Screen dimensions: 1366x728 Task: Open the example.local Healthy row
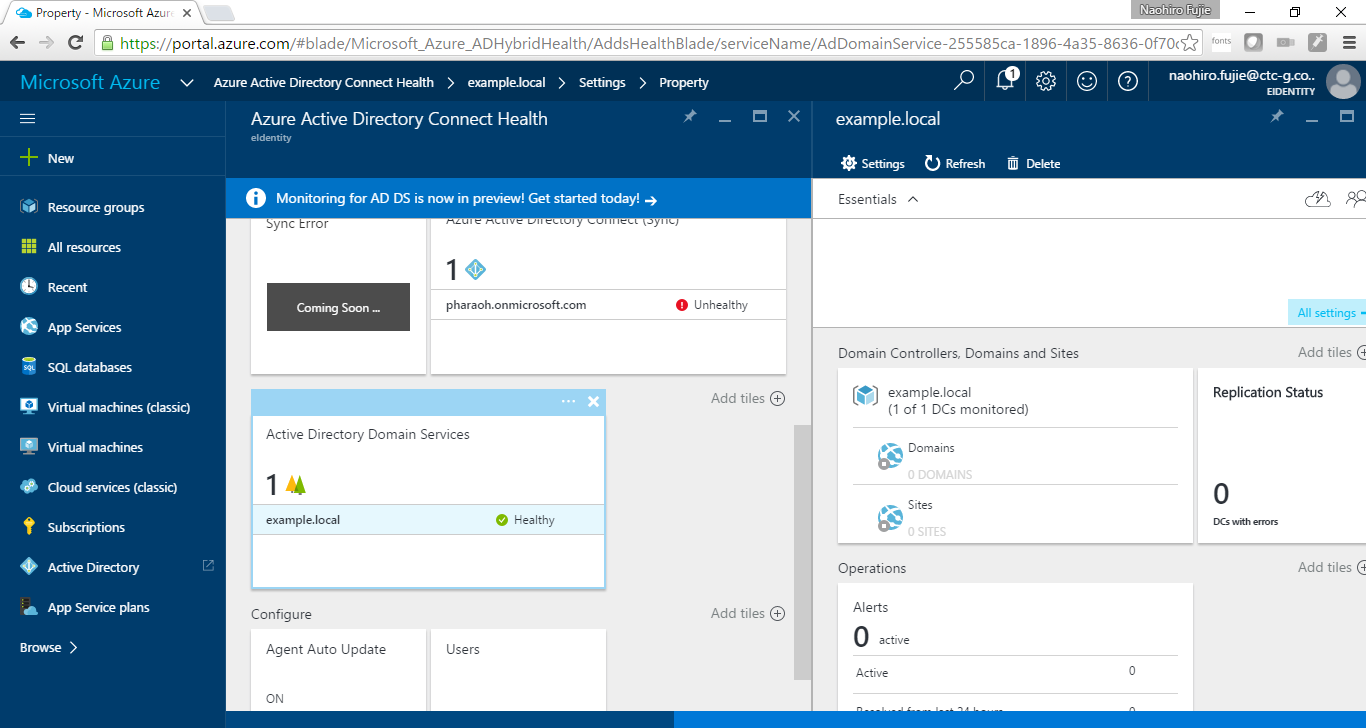click(428, 520)
